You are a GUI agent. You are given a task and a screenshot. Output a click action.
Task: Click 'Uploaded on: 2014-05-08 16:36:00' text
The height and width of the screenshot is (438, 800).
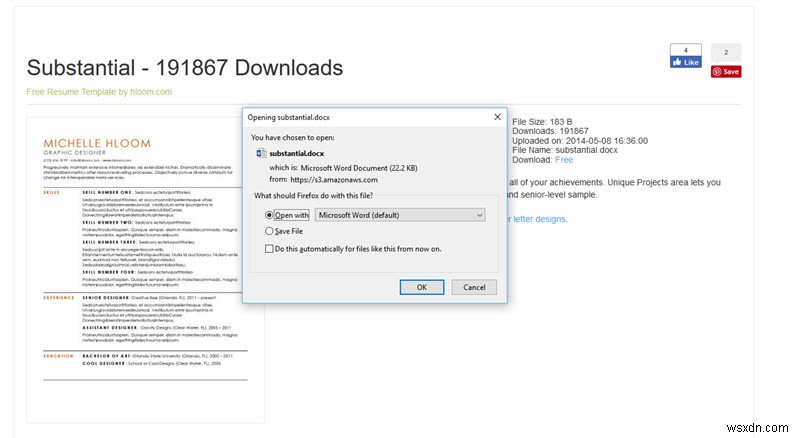point(580,141)
